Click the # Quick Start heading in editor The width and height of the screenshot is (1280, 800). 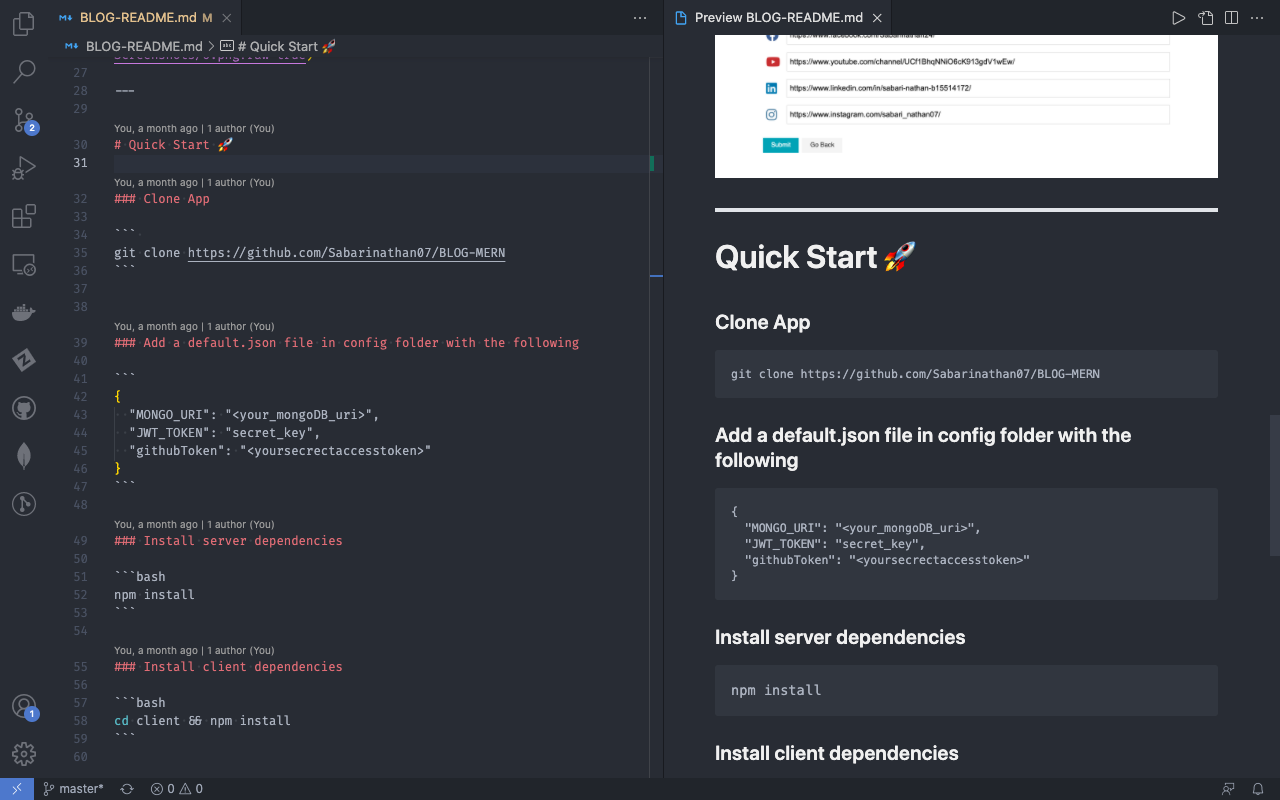click(173, 145)
